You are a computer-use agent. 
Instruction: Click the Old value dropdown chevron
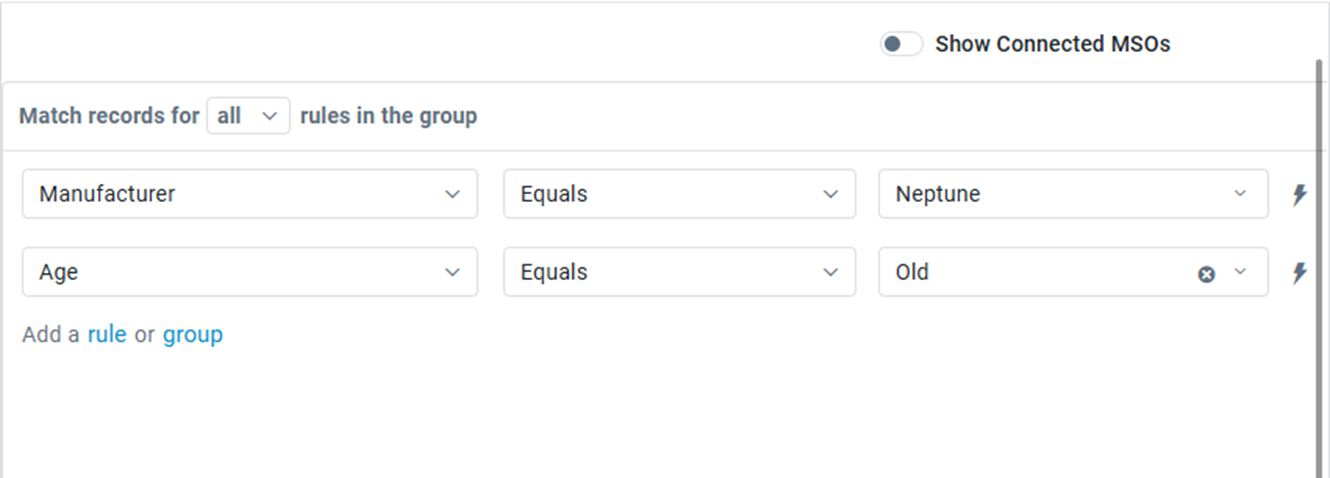(x=1241, y=272)
